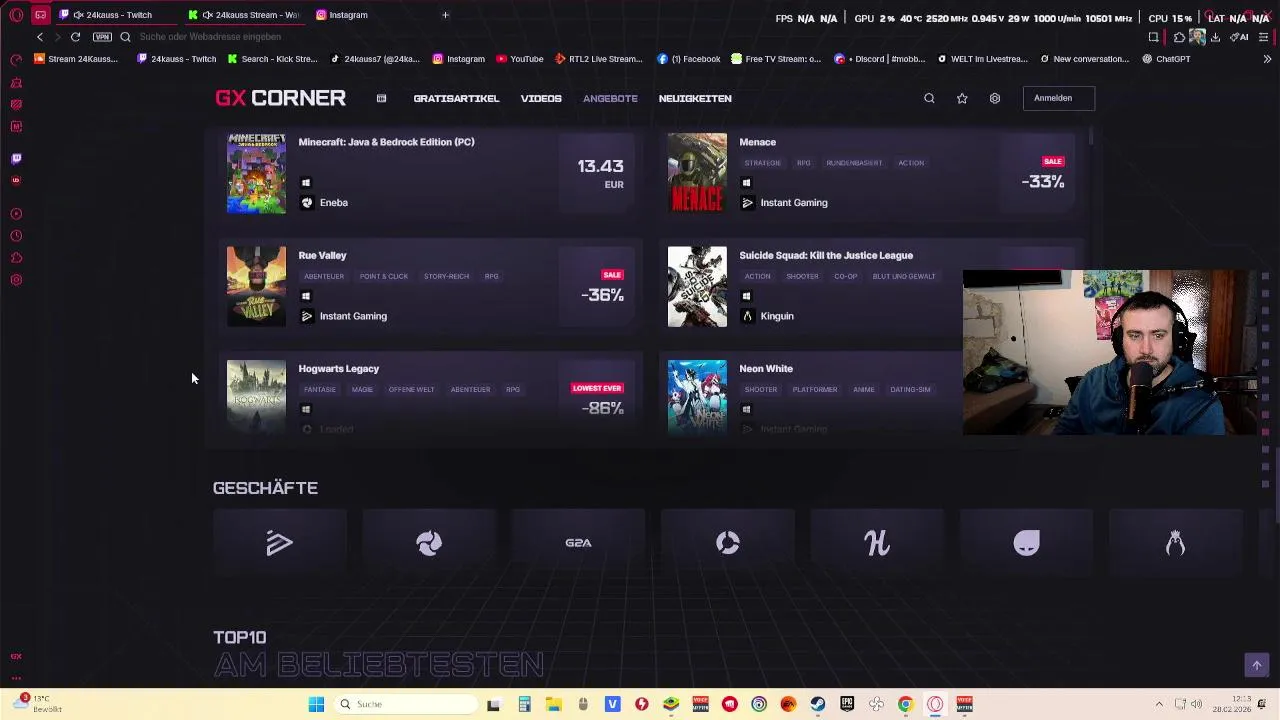Screen dimensions: 1280x720
Task: Expand hidden bookmarks chevron
Action: coord(1267,59)
